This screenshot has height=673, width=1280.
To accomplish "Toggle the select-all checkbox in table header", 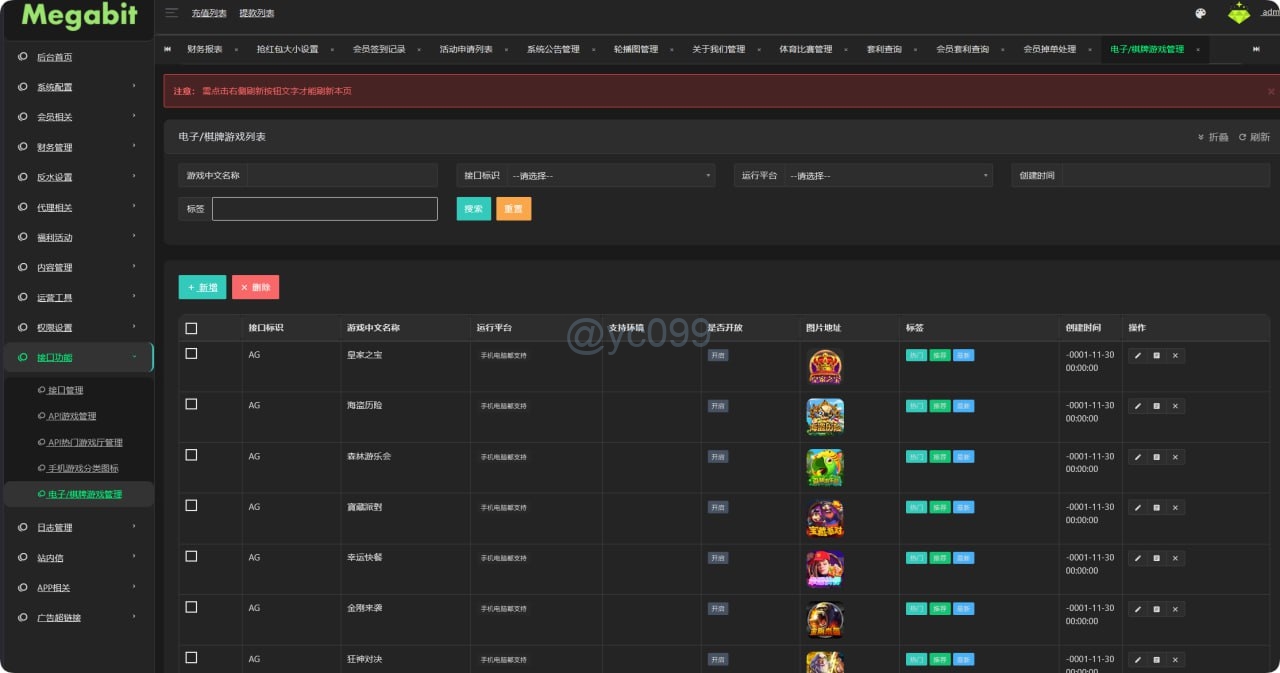I will point(191,328).
